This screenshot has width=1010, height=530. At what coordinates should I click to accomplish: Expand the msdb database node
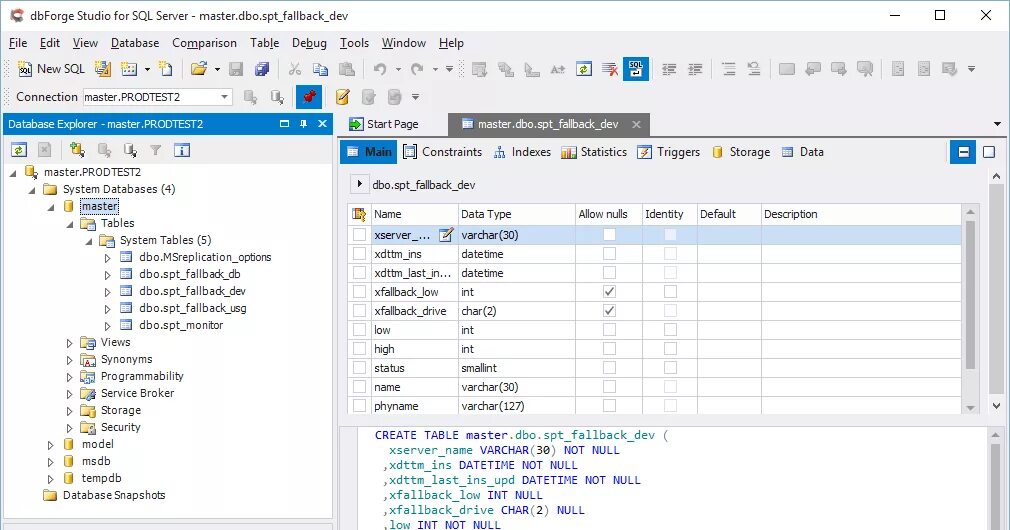[x=50, y=462]
